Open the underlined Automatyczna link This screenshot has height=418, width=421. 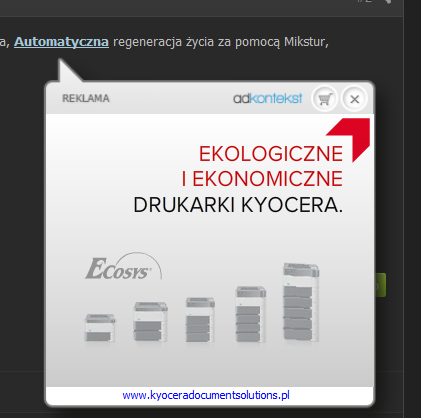pos(61,42)
